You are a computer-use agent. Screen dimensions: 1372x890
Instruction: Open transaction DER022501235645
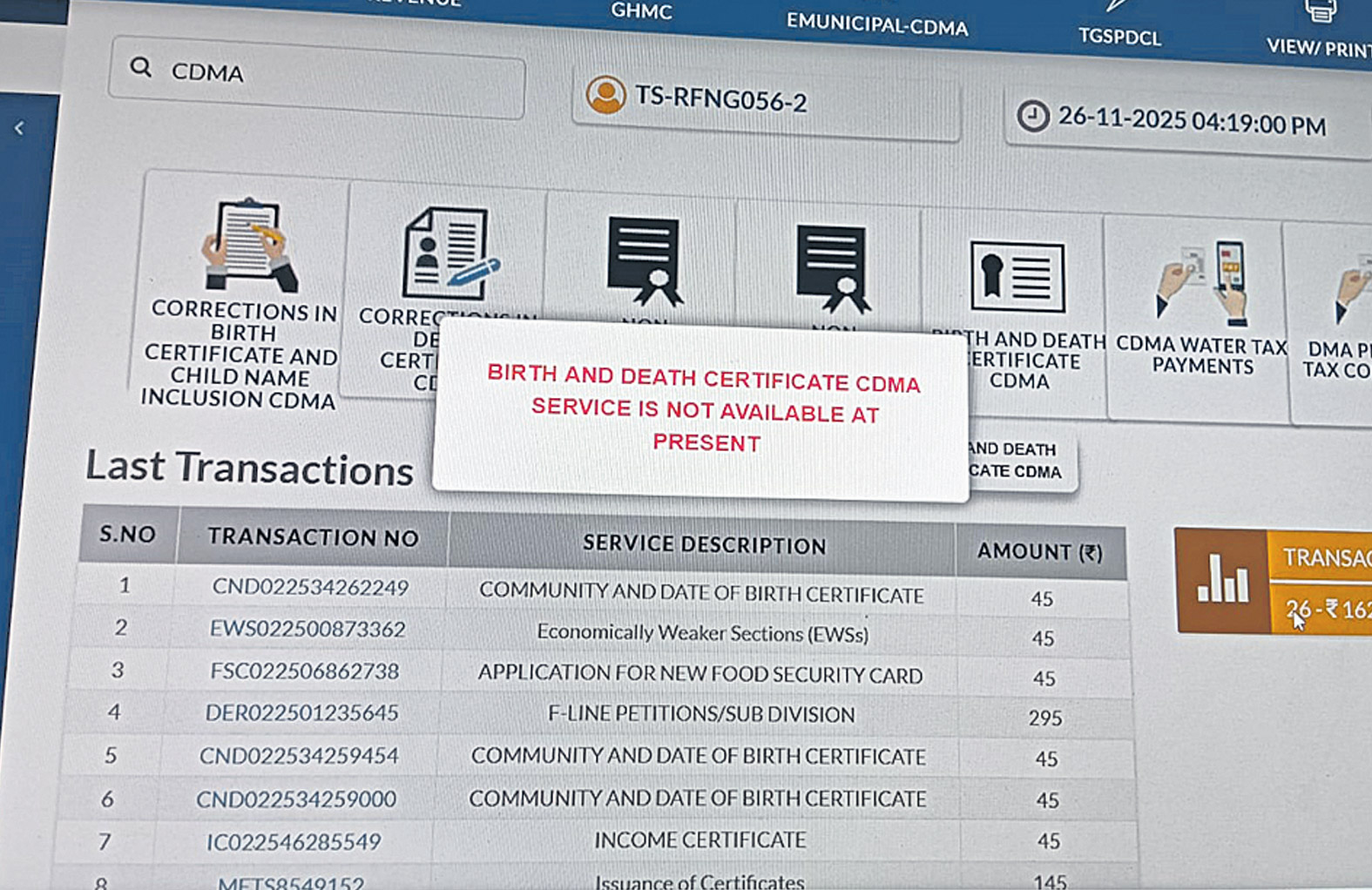(x=301, y=713)
